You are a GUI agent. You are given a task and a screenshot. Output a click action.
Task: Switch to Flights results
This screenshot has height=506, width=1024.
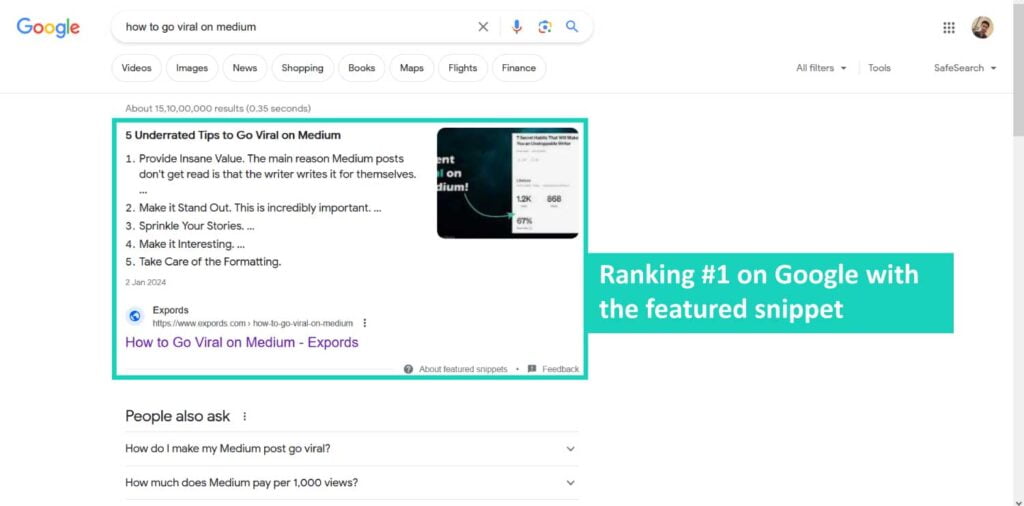point(463,68)
